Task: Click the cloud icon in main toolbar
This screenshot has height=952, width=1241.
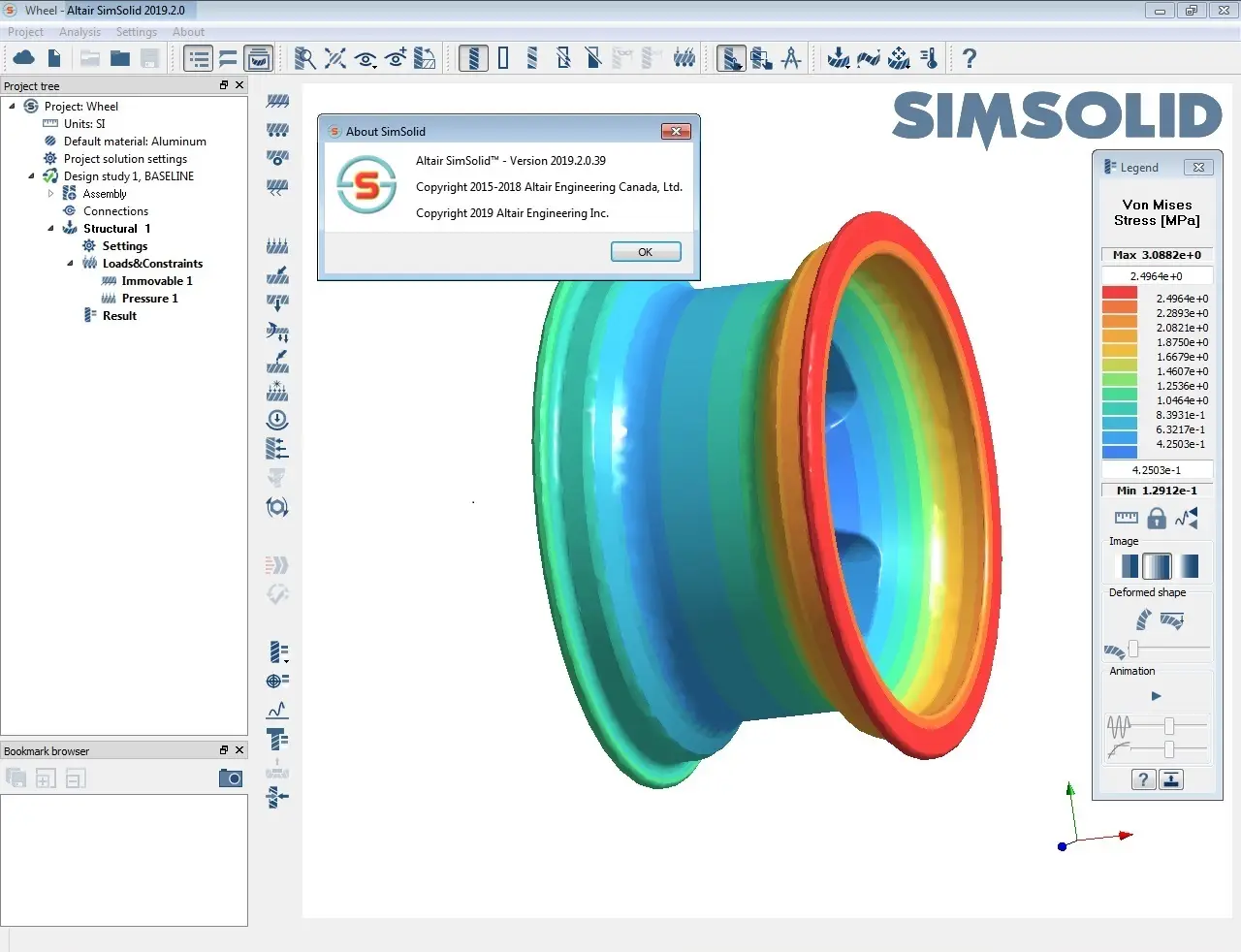Action: [24, 58]
